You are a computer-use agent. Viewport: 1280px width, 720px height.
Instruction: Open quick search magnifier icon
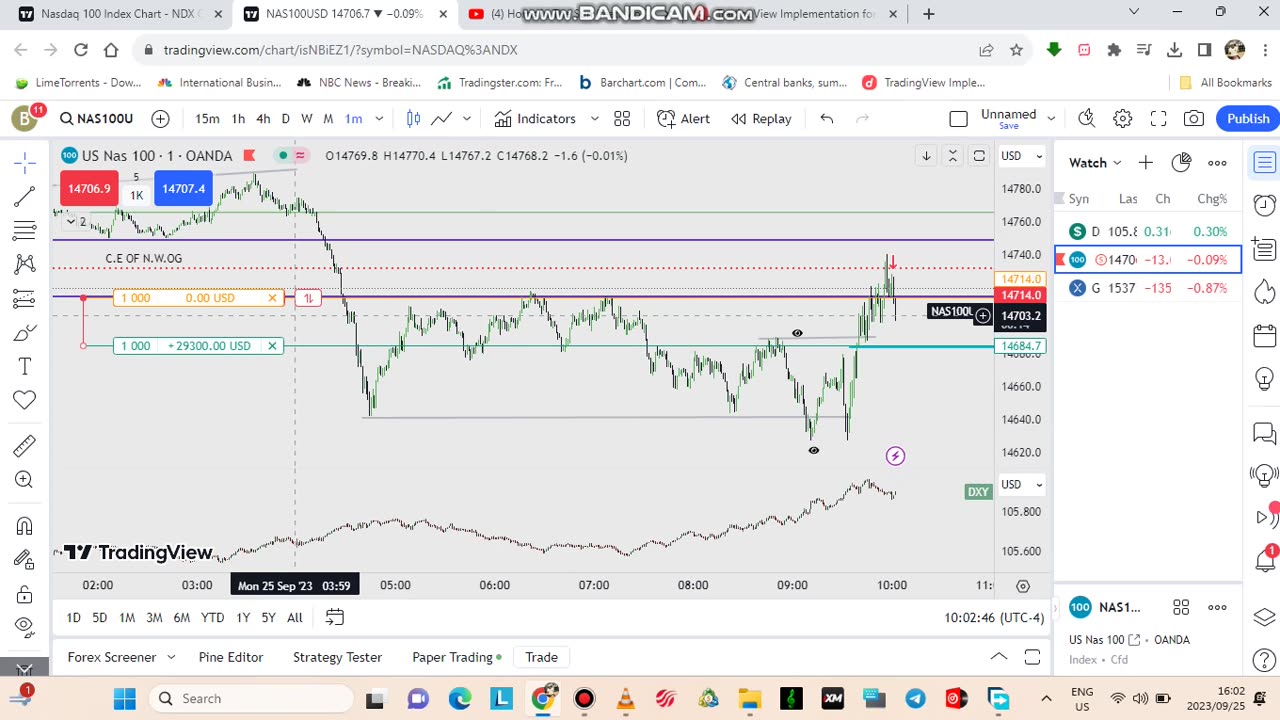(1087, 118)
